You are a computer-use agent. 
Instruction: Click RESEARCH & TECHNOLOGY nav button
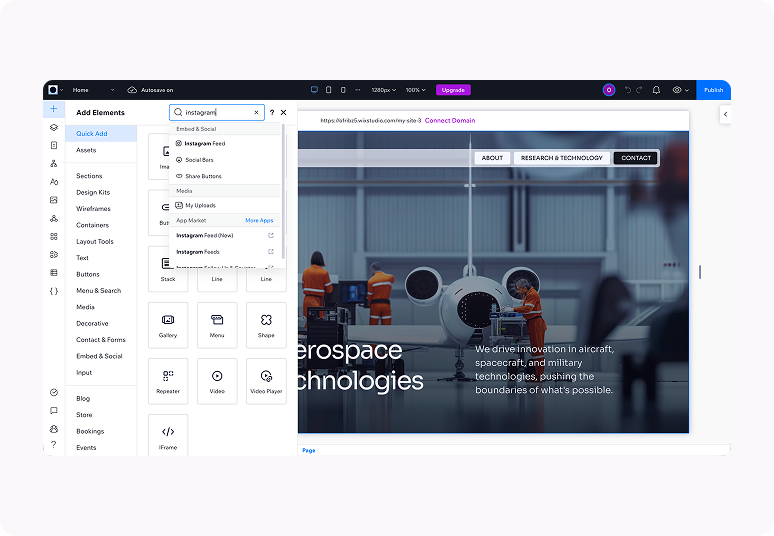coord(562,158)
